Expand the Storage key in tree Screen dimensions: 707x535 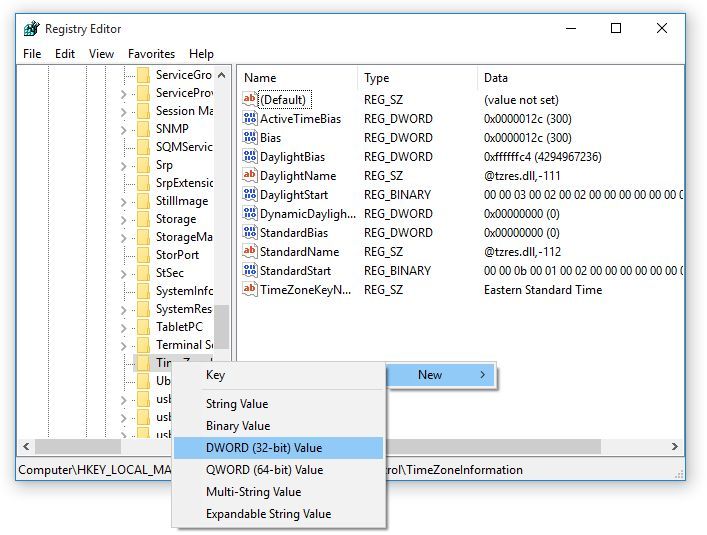point(123,219)
